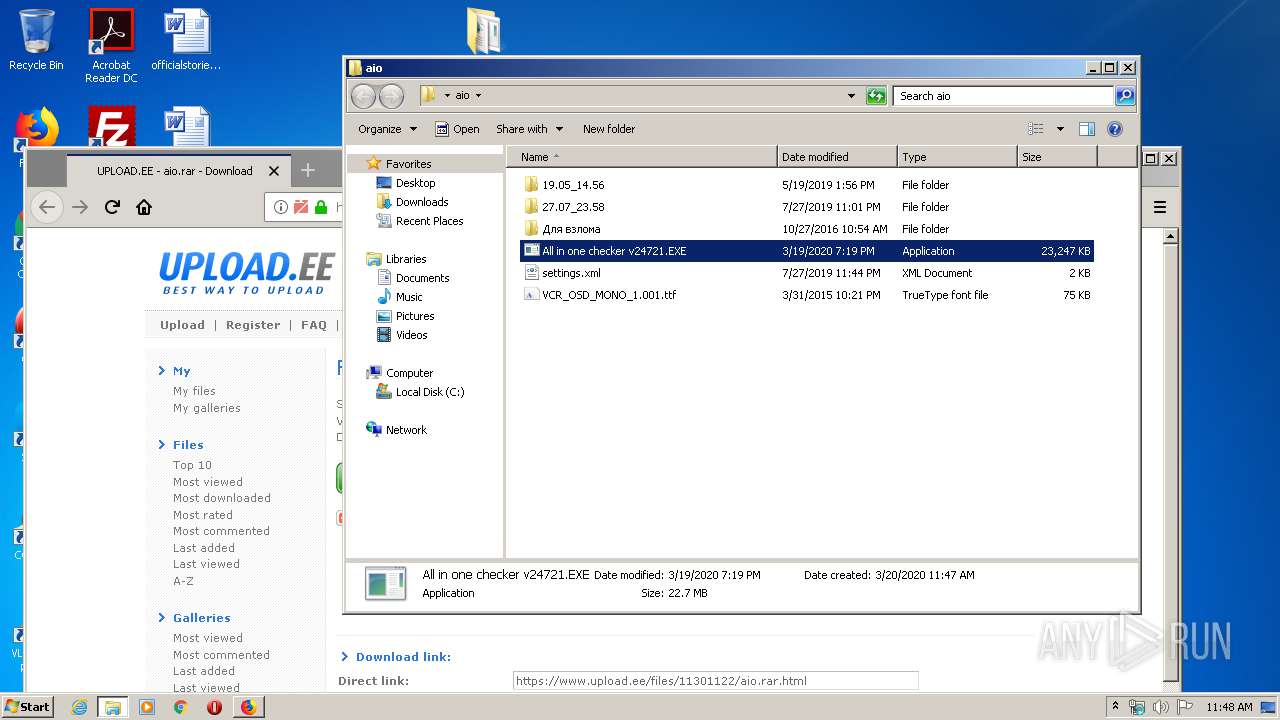The height and width of the screenshot is (720, 1280).
Task: Open Most downloaded link
Action: click(x=222, y=498)
